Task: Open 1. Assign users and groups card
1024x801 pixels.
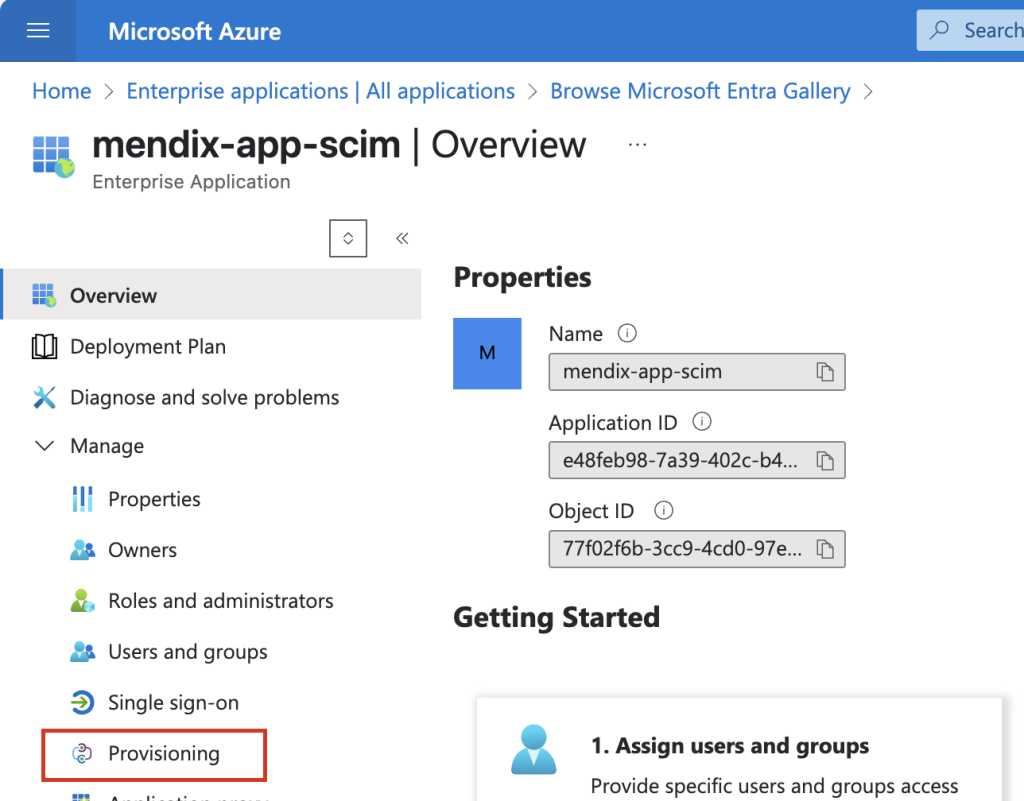Action: coord(739,749)
